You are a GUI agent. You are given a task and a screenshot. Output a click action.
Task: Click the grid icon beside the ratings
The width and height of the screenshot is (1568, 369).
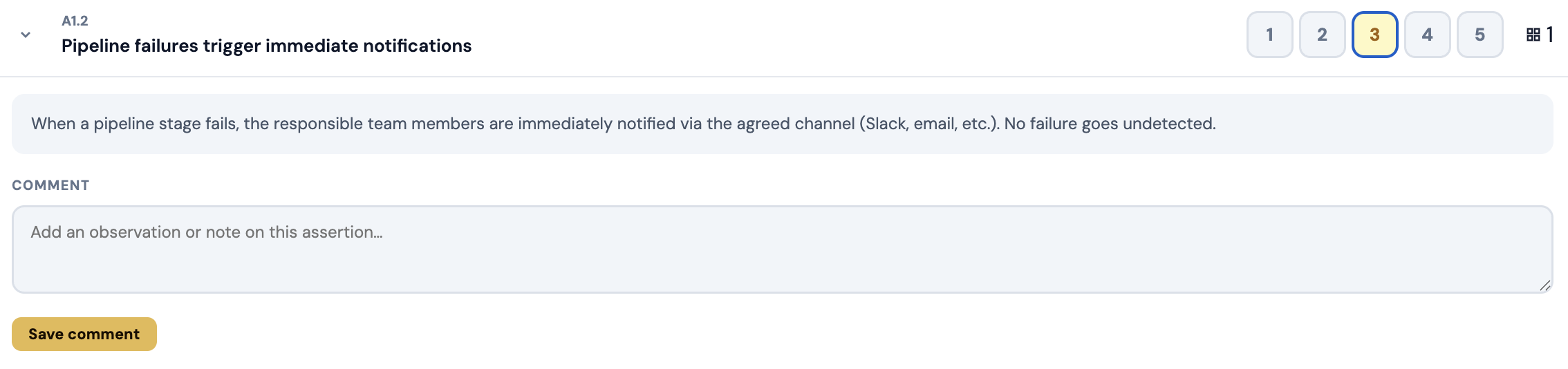(1533, 35)
